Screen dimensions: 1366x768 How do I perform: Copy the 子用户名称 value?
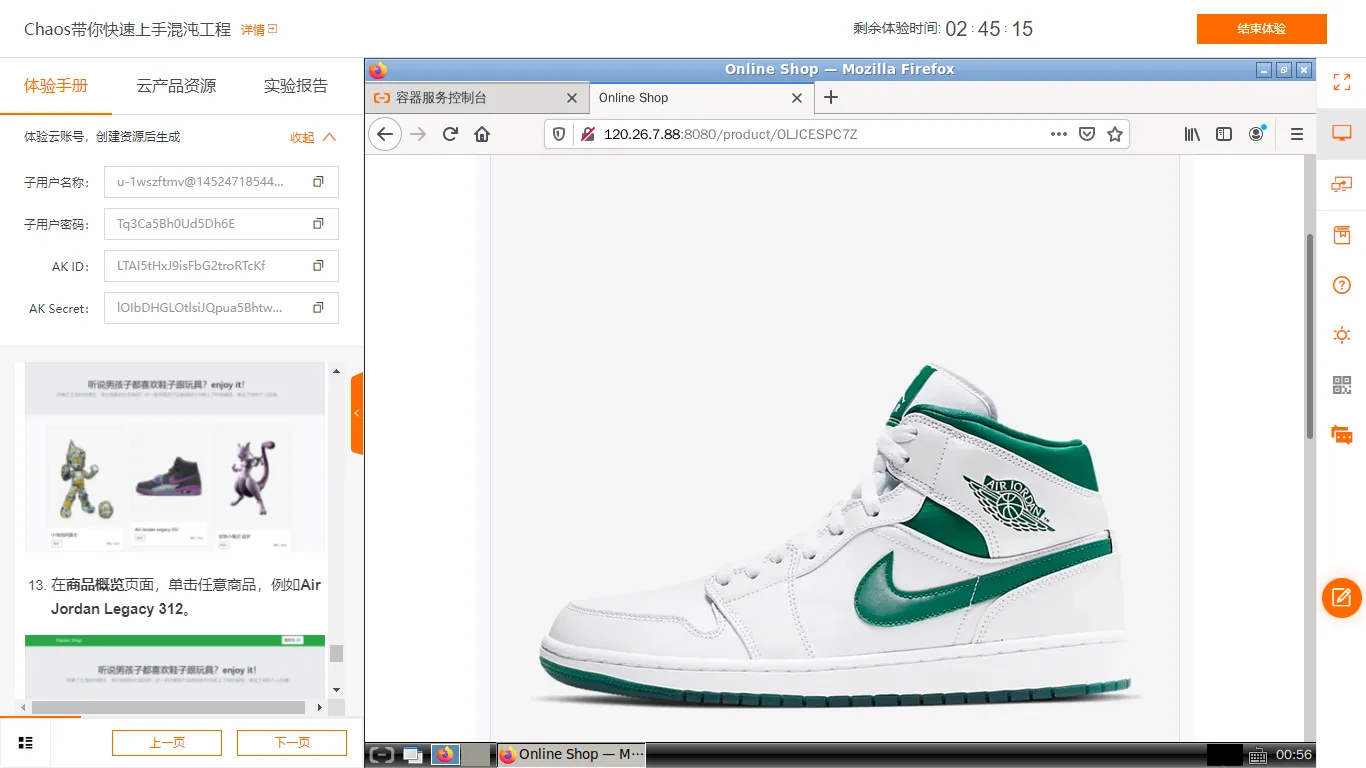click(318, 182)
